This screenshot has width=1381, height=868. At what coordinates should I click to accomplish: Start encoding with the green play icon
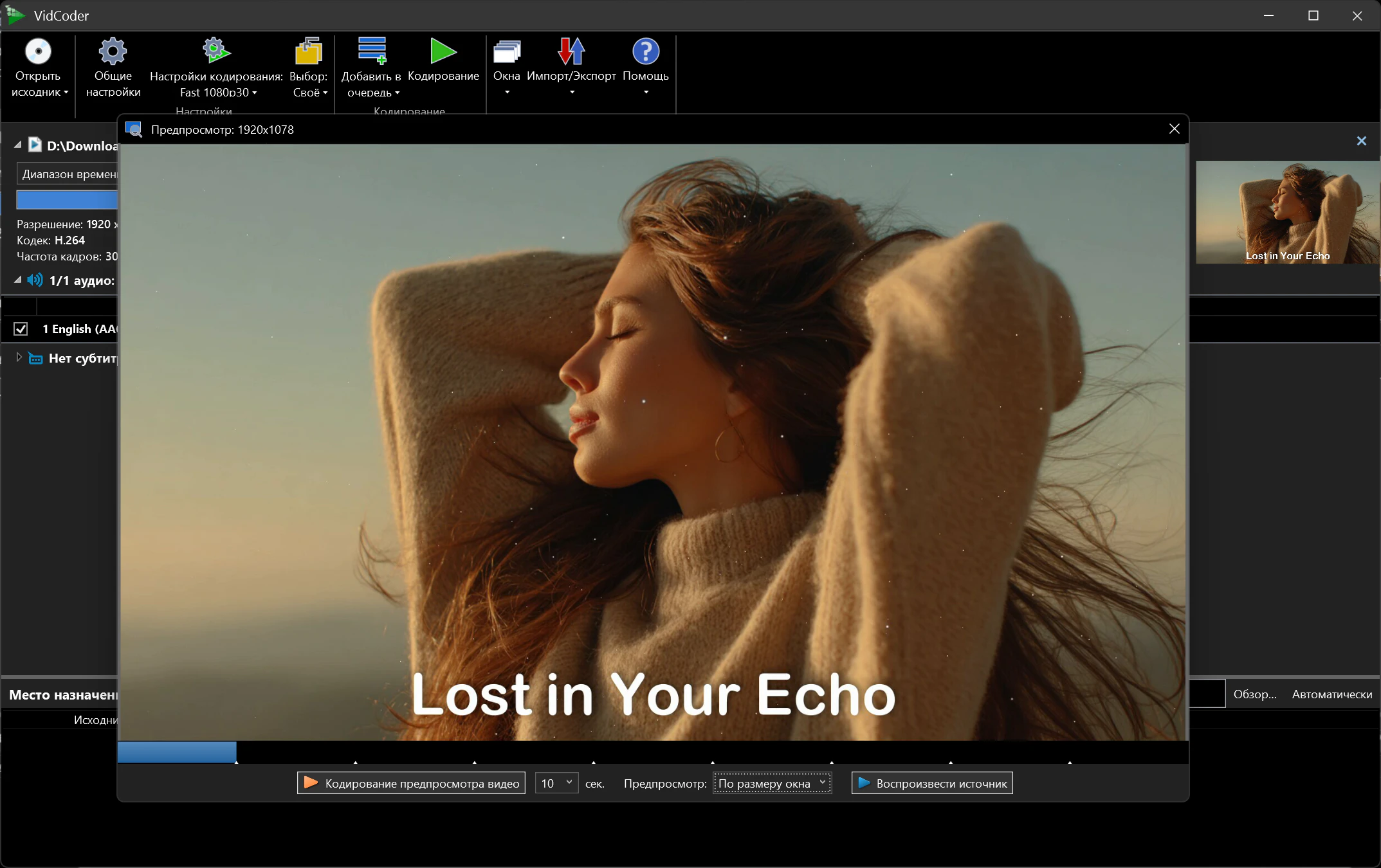click(443, 51)
